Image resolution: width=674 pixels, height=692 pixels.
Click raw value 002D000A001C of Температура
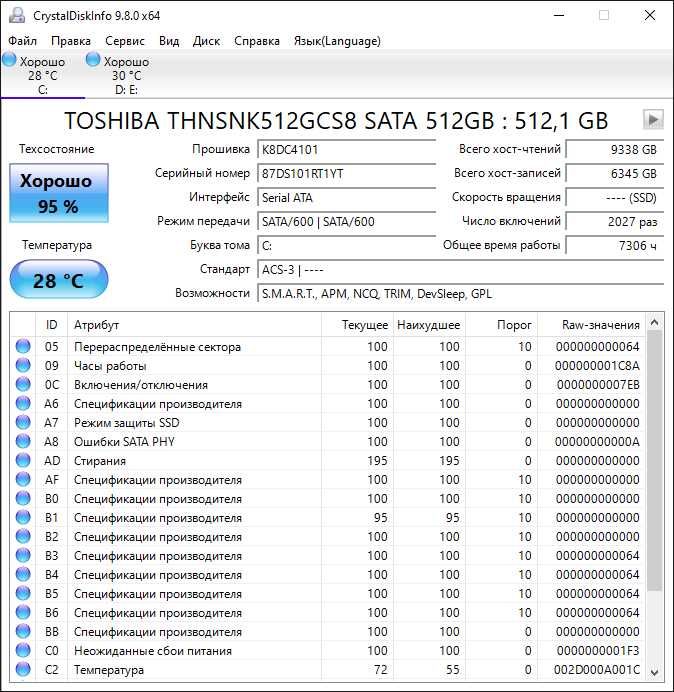click(x=597, y=669)
